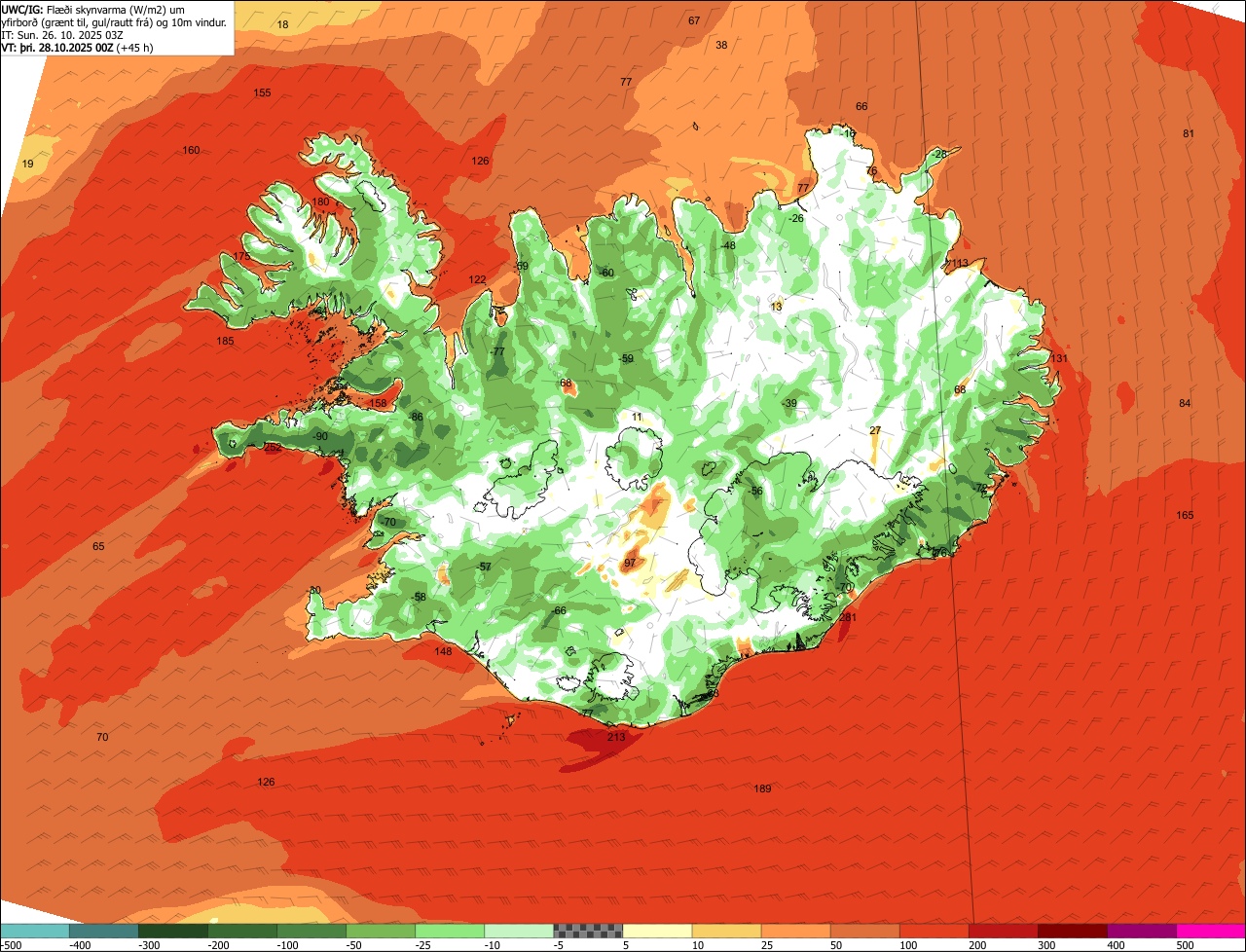Click the pale green -10 to -5 swatch
The height and width of the screenshot is (952, 1246).
coord(519,931)
